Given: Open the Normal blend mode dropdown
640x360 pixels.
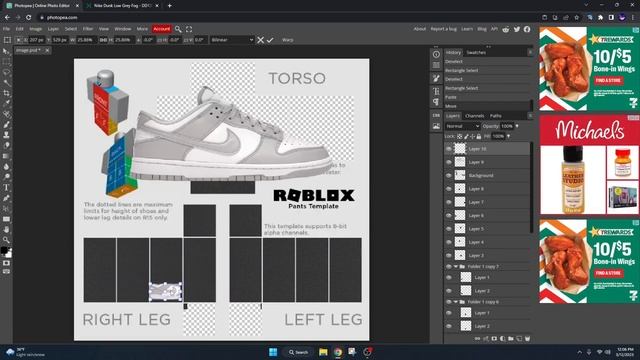Looking at the screenshot, I should [x=462, y=127].
